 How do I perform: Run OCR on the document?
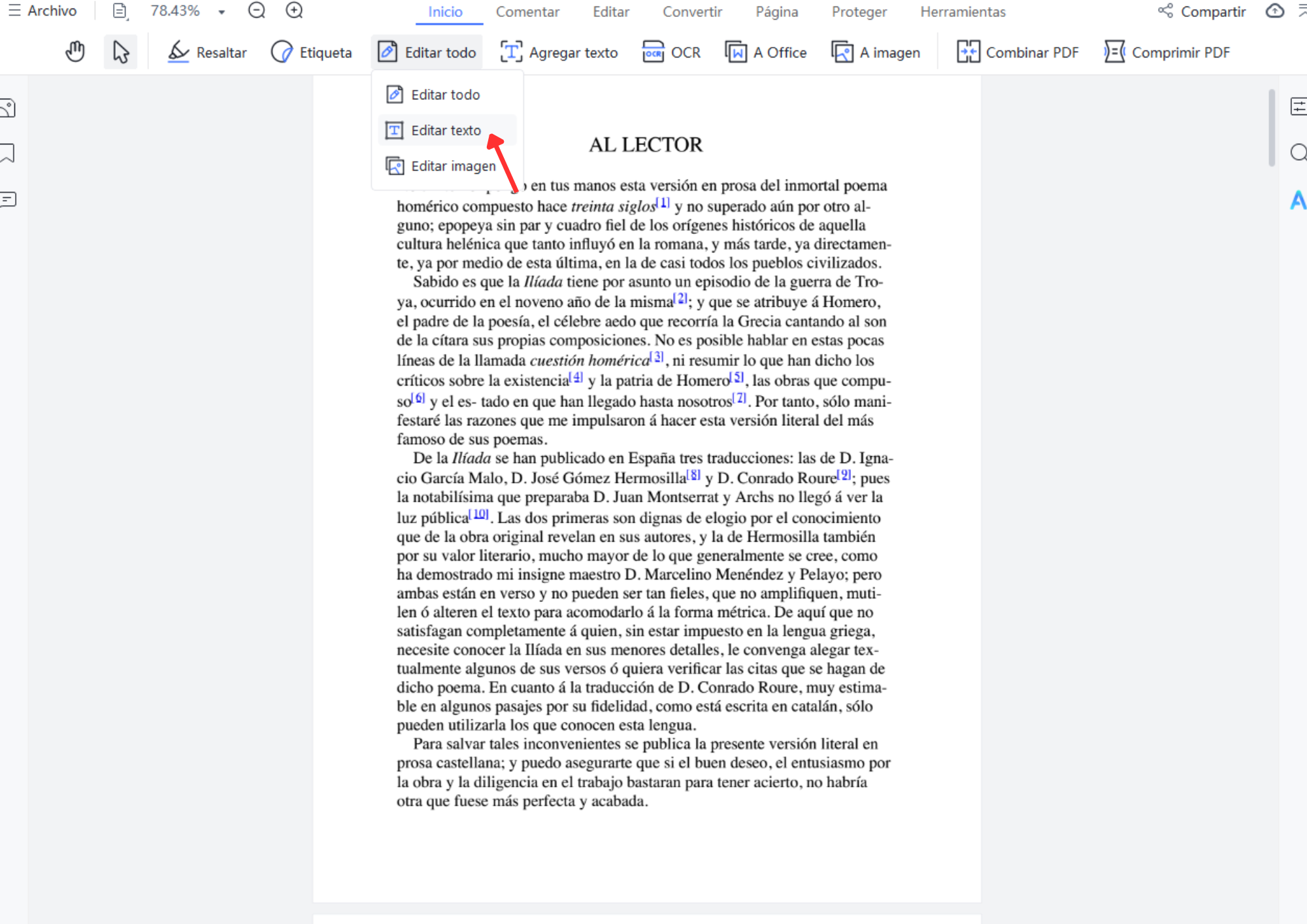coord(671,52)
